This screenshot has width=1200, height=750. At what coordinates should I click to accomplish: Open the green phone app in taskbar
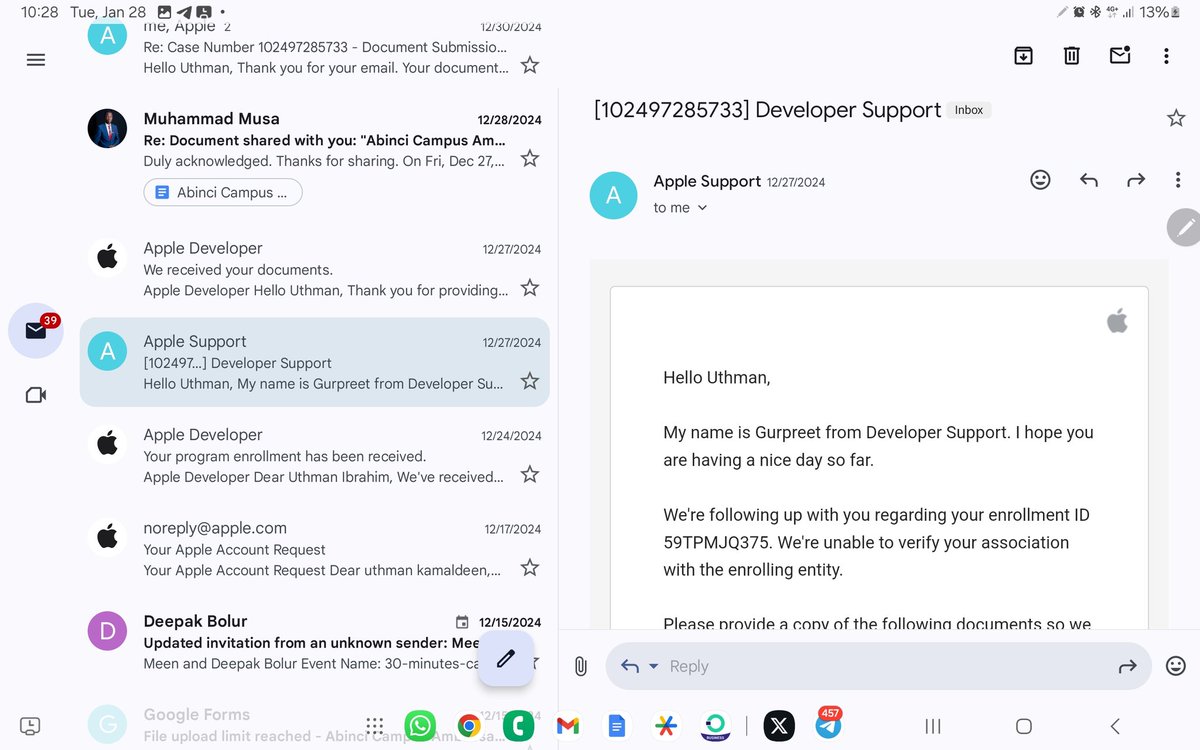(518, 726)
